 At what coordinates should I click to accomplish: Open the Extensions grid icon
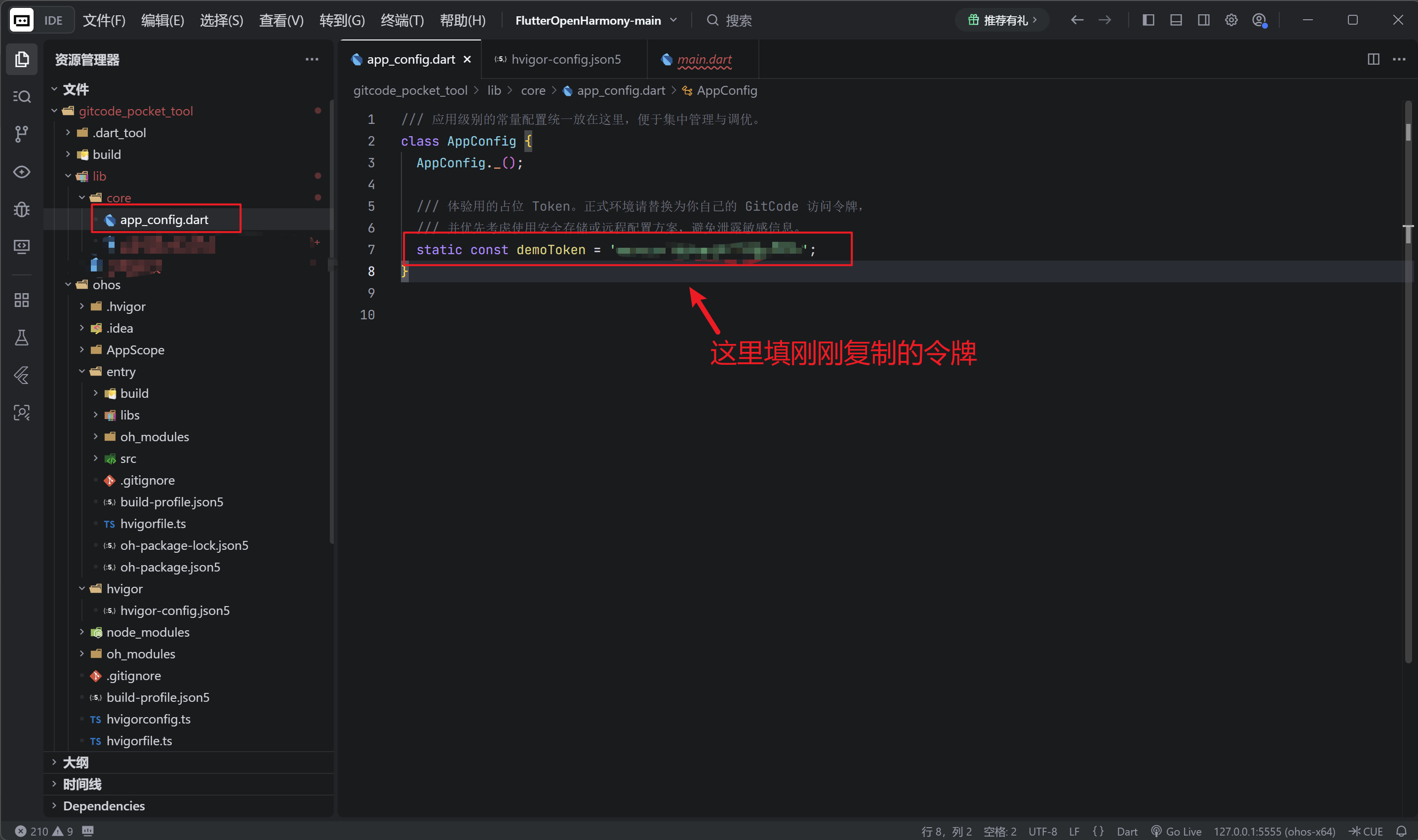point(22,300)
